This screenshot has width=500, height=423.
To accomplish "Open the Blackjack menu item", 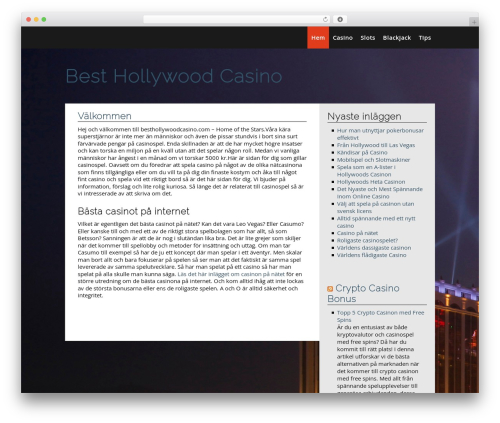I will [x=397, y=38].
